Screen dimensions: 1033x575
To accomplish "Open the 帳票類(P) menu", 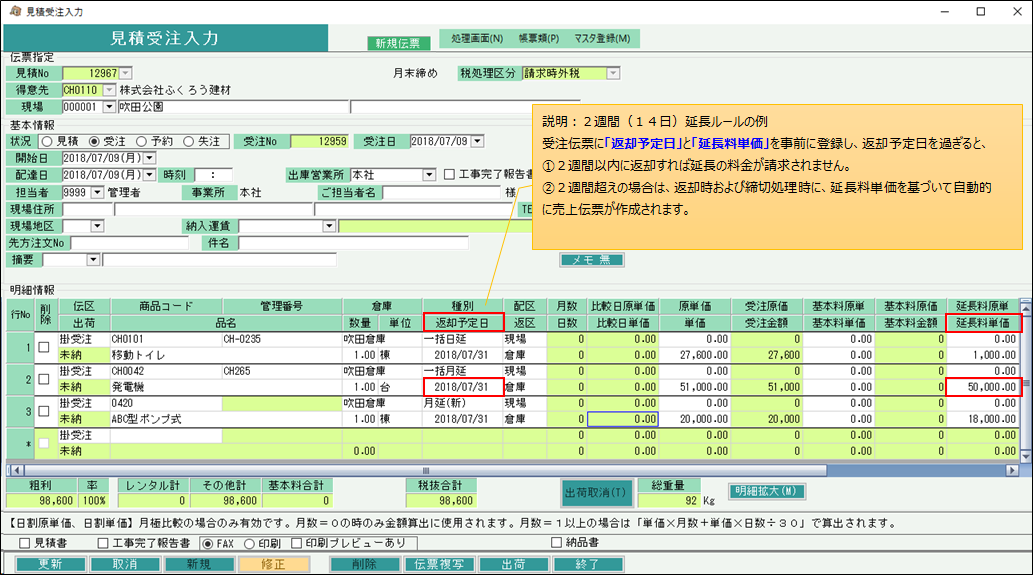I will pos(539,39).
